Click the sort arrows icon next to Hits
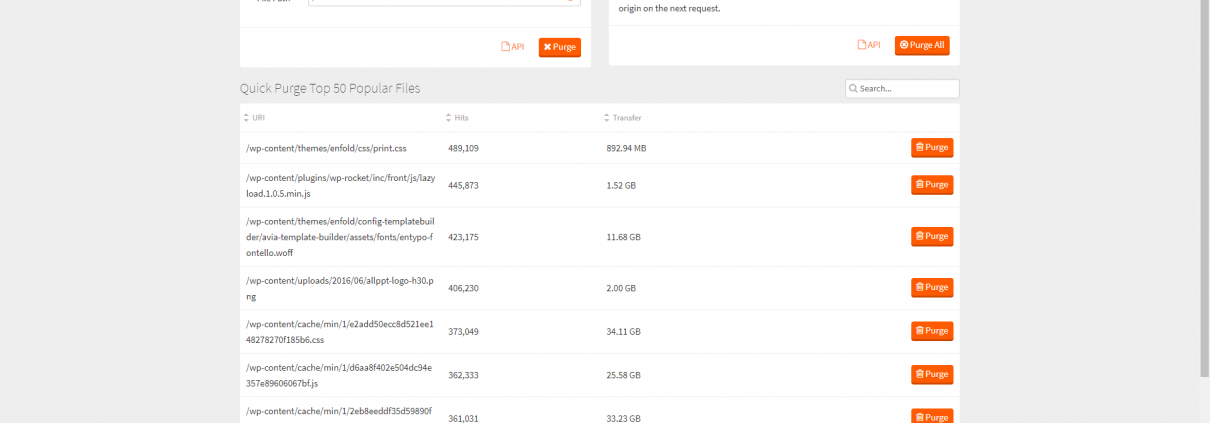Screen dimensions: 1210x423 (x=448, y=118)
